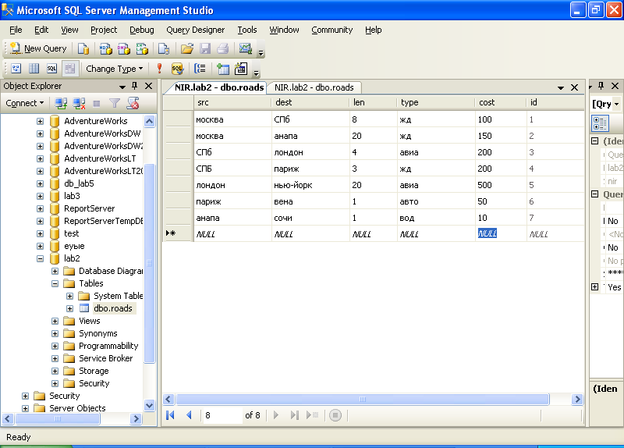
Task: Select dbo.roads table in the tree
Action: (113, 308)
